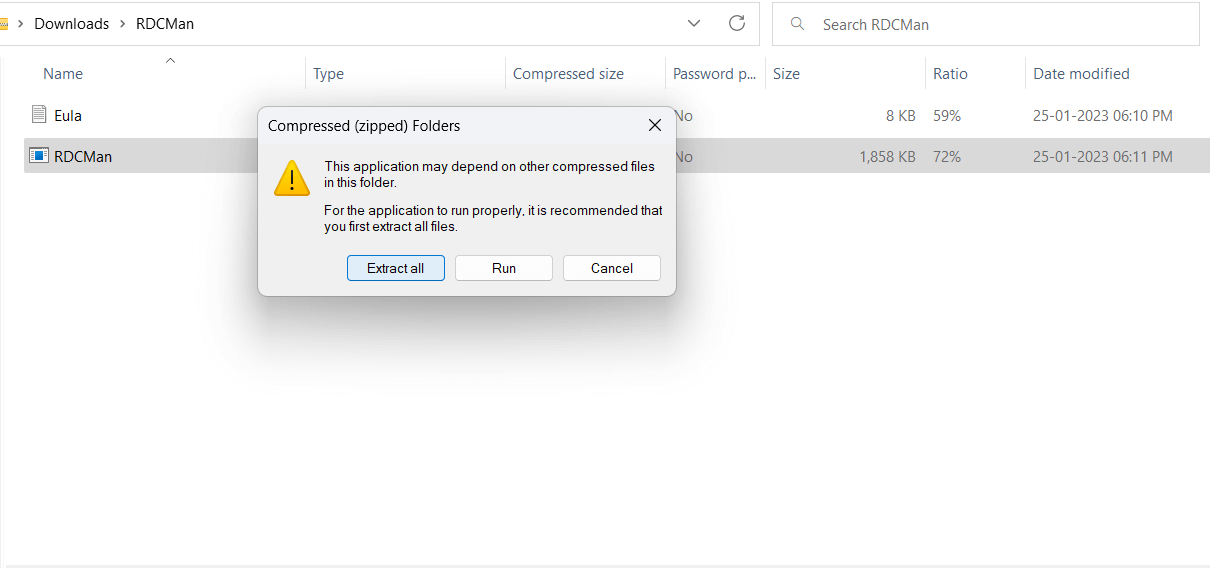Screen dimensions: 1210x568
Task: Sort files by Ratio column
Action: point(950,74)
